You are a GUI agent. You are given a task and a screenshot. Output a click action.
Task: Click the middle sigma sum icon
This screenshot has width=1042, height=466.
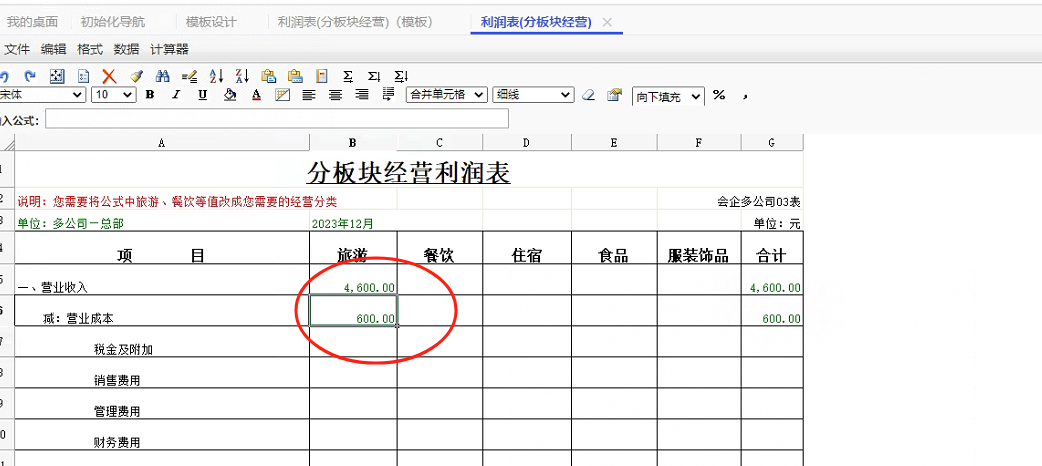[374, 76]
